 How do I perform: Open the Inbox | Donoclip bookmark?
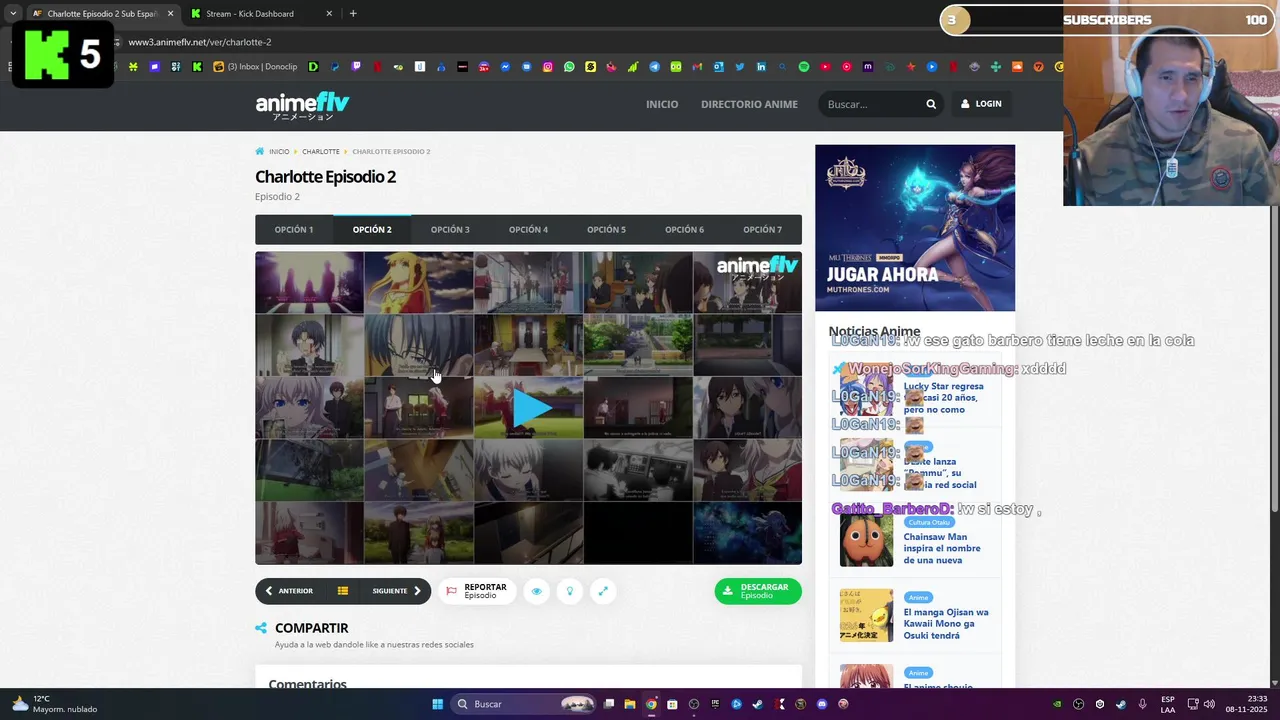coord(255,67)
